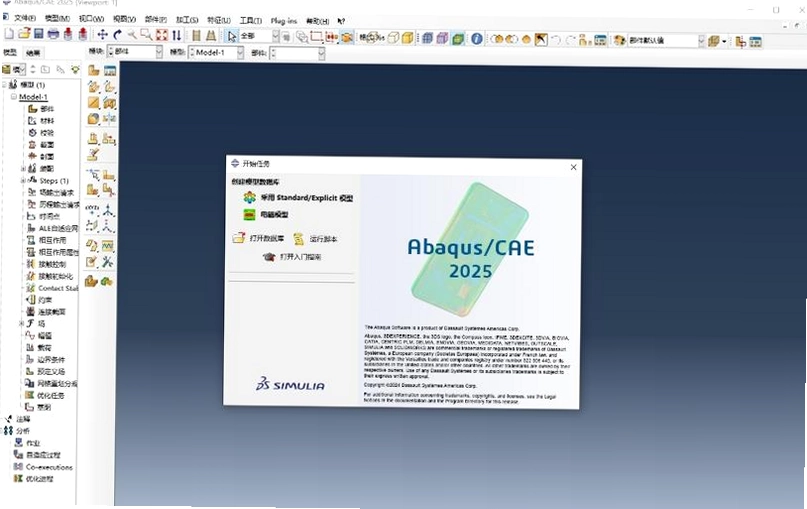Click the Electromagnetic model green icon
Viewport: 807px width, 509px height.
click(x=250, y=215)
